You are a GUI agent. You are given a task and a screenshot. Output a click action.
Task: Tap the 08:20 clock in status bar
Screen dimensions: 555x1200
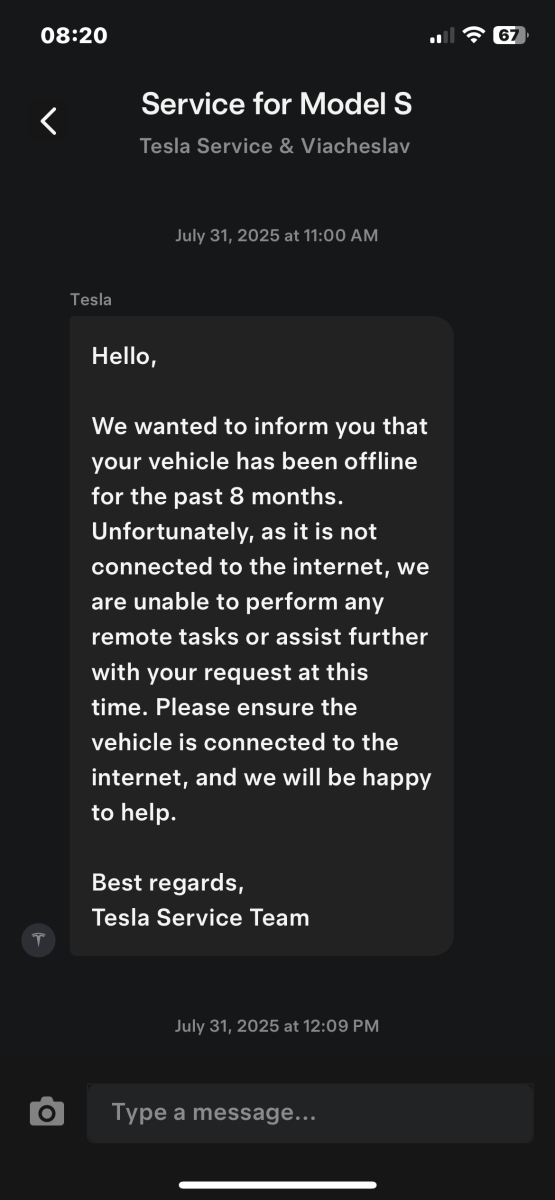74,35
